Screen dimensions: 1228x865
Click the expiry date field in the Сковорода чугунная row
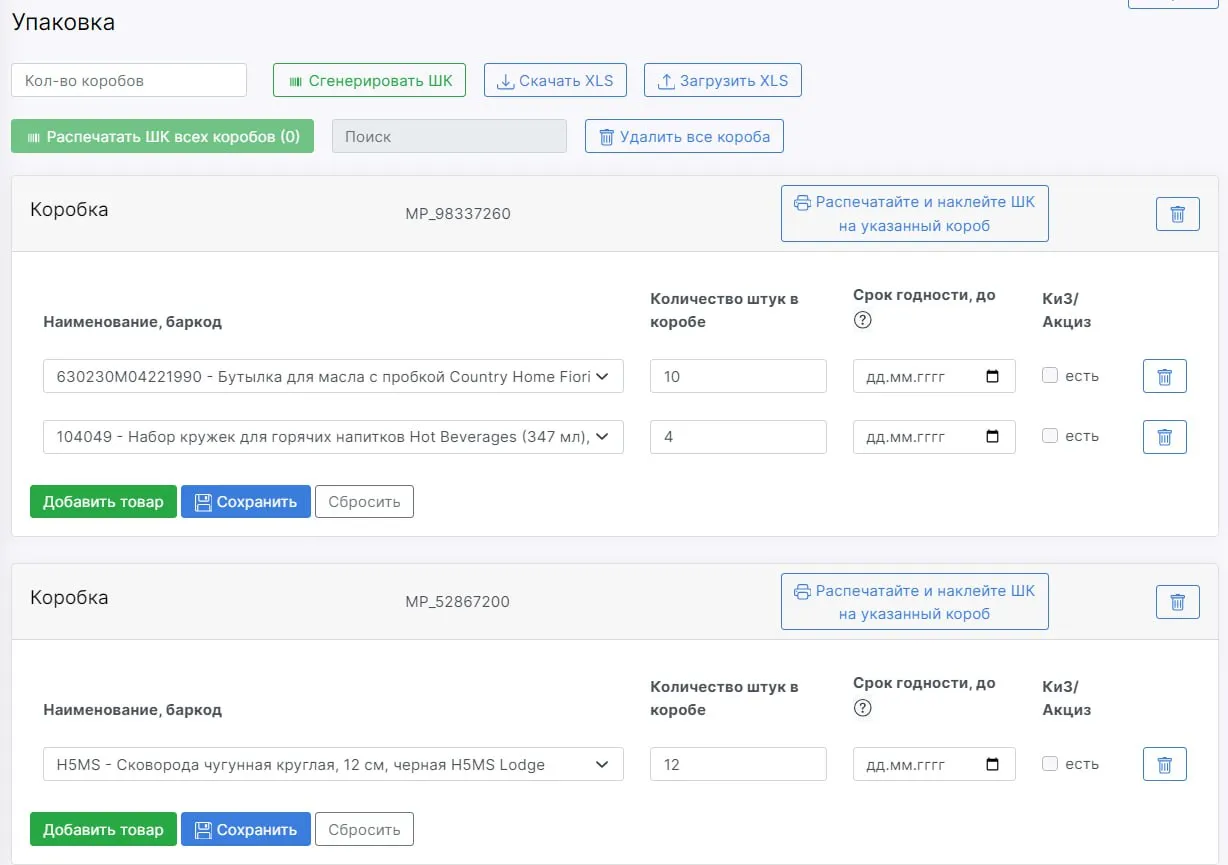934,765
